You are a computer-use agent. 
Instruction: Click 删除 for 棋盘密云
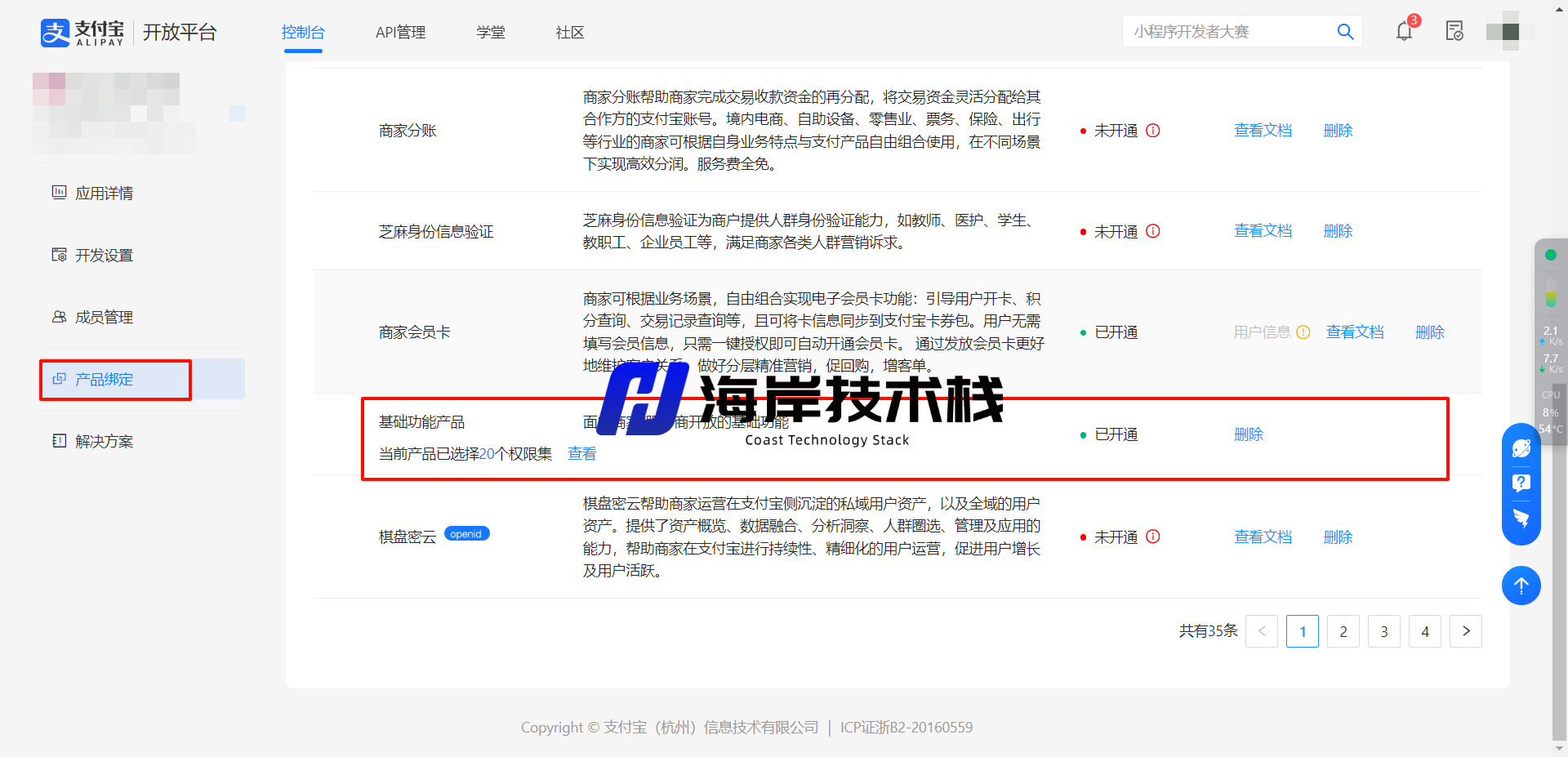[1338, 537]
